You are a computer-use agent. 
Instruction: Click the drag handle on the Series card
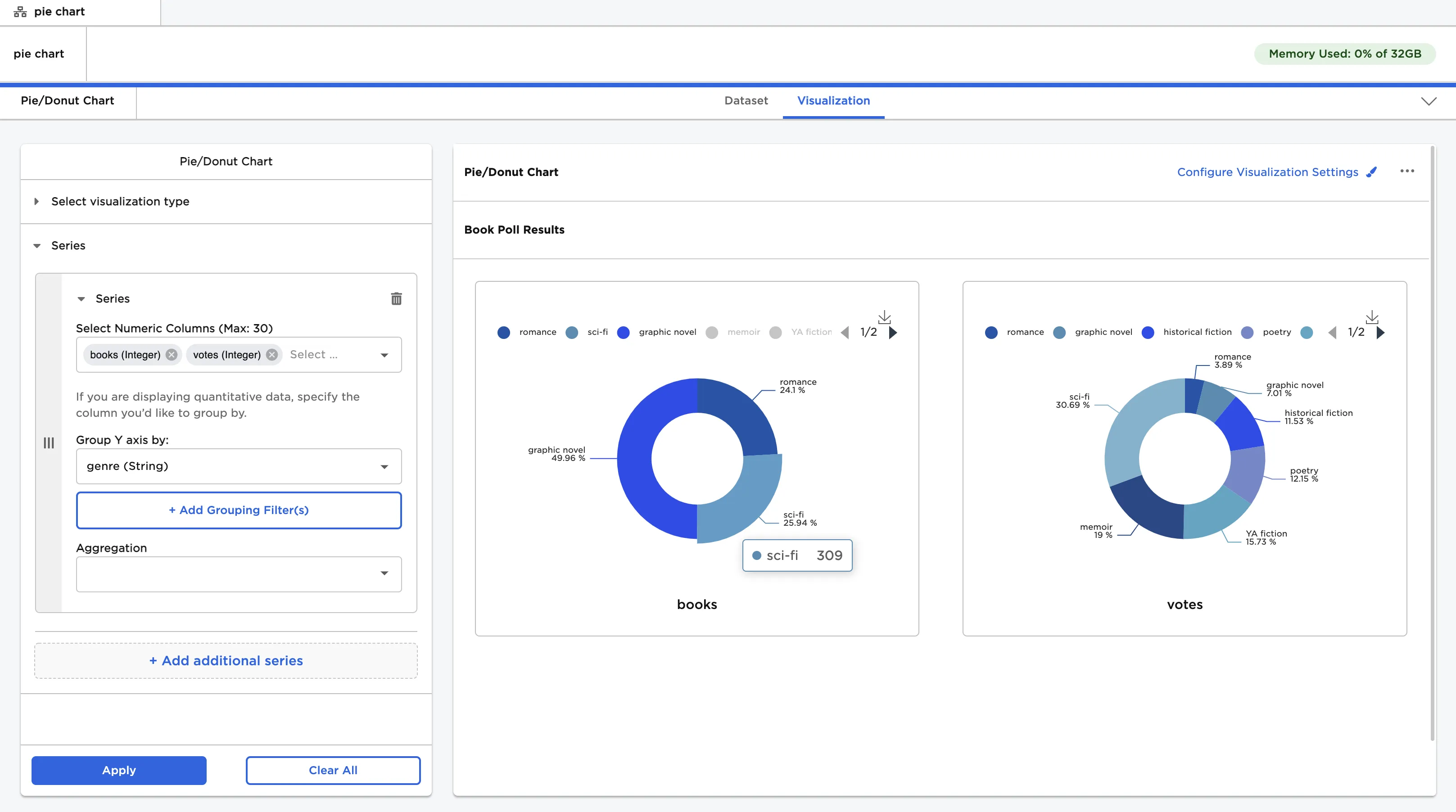coord(49,443)
